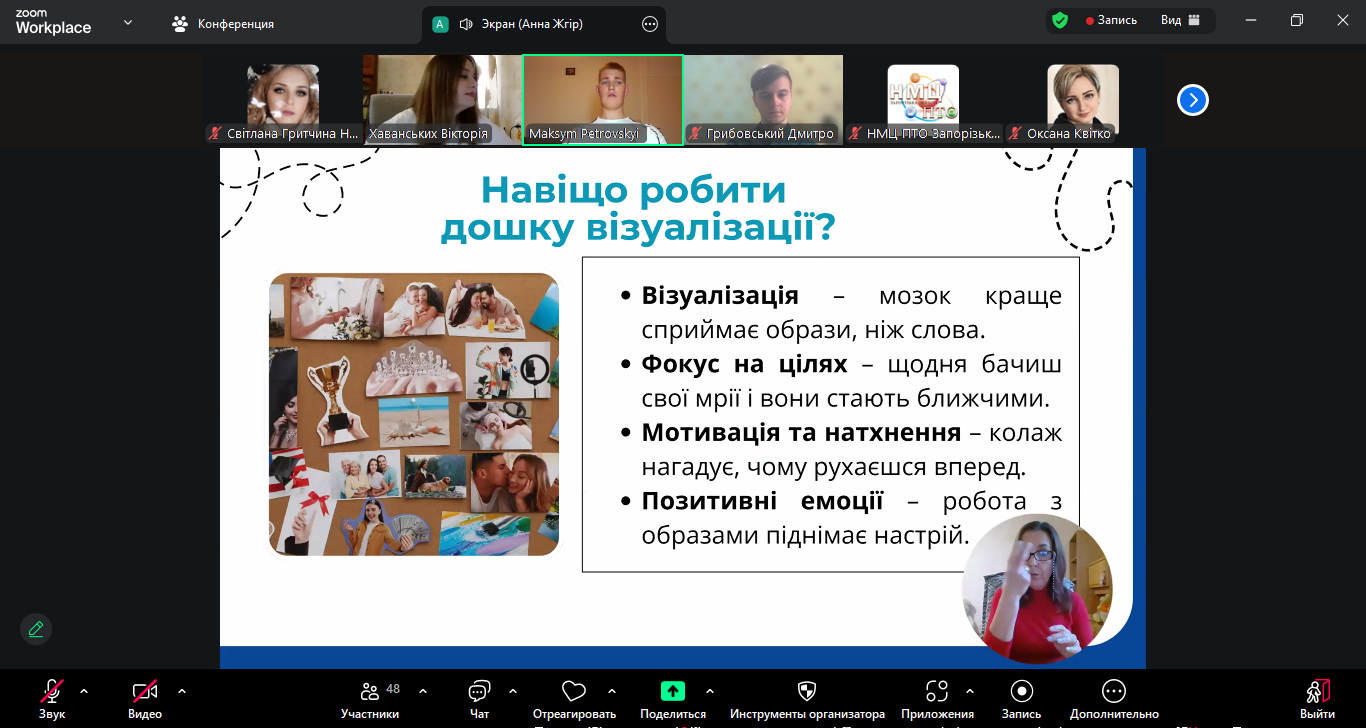
Task: Open the Приложения apps icon
Action: coord(936,691)
